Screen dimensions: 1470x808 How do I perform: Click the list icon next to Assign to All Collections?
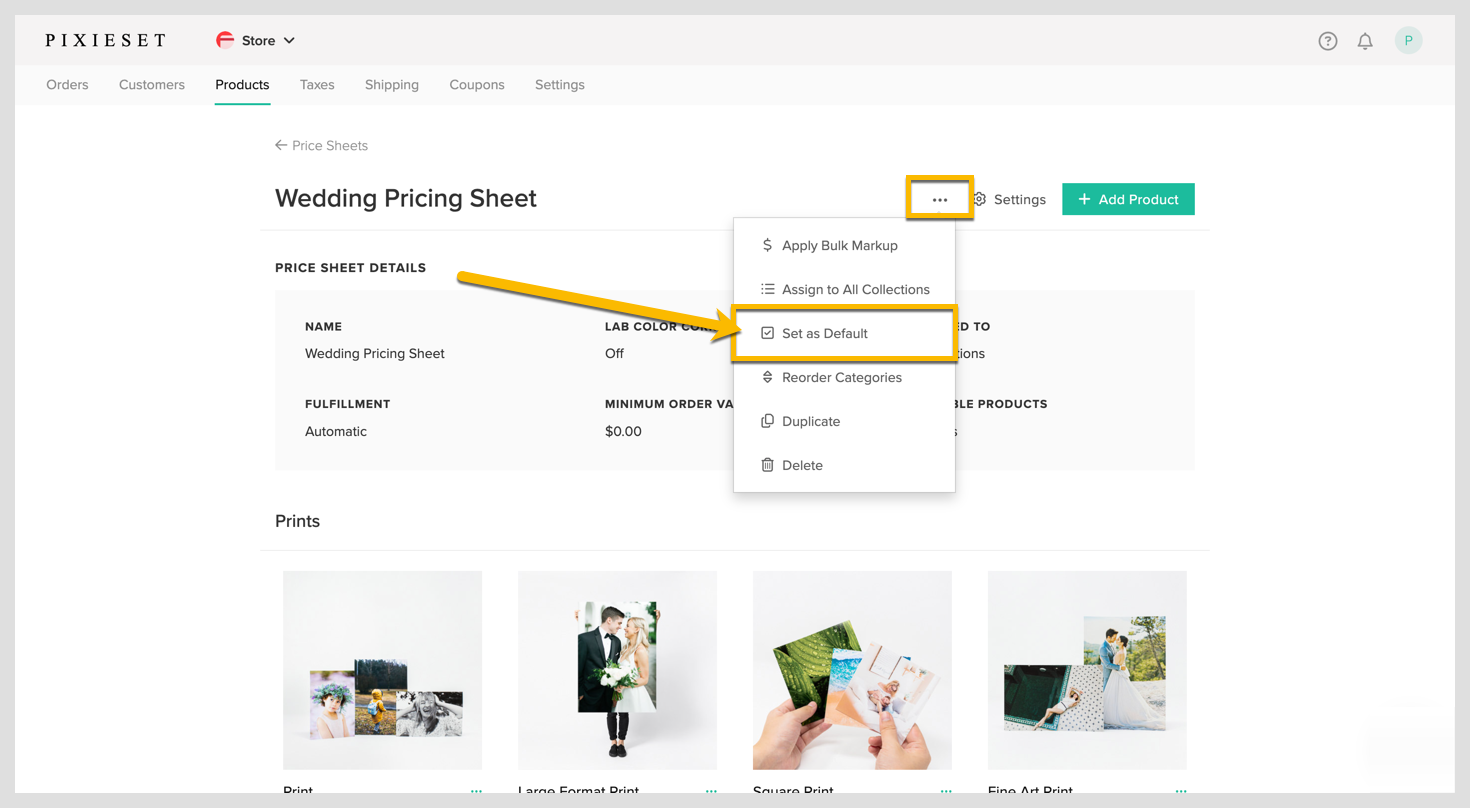[767, 289]
